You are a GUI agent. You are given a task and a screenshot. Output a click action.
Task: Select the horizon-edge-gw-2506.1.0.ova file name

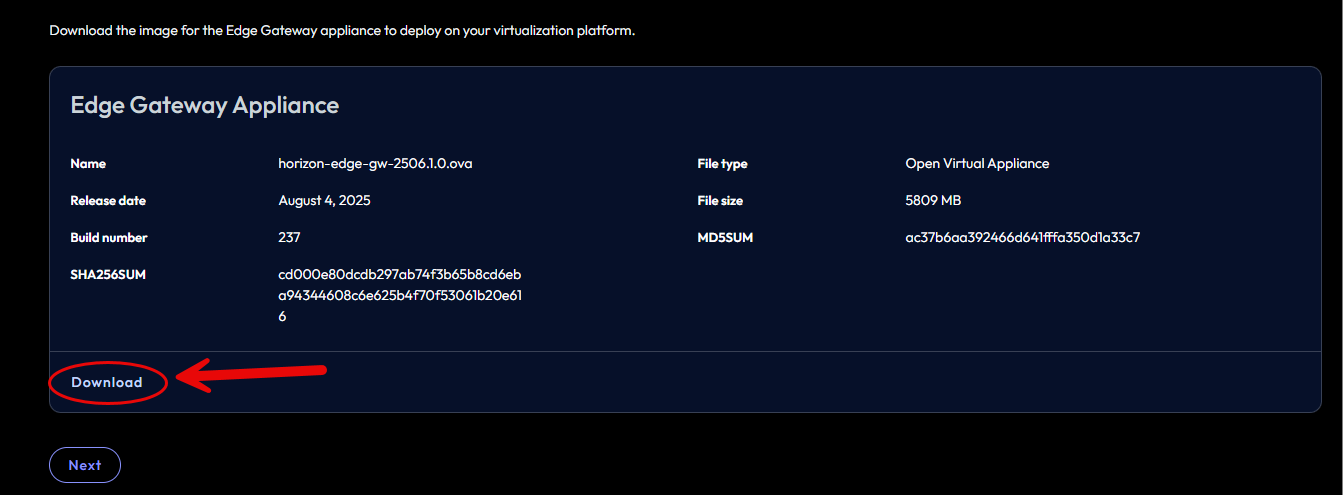375,163
